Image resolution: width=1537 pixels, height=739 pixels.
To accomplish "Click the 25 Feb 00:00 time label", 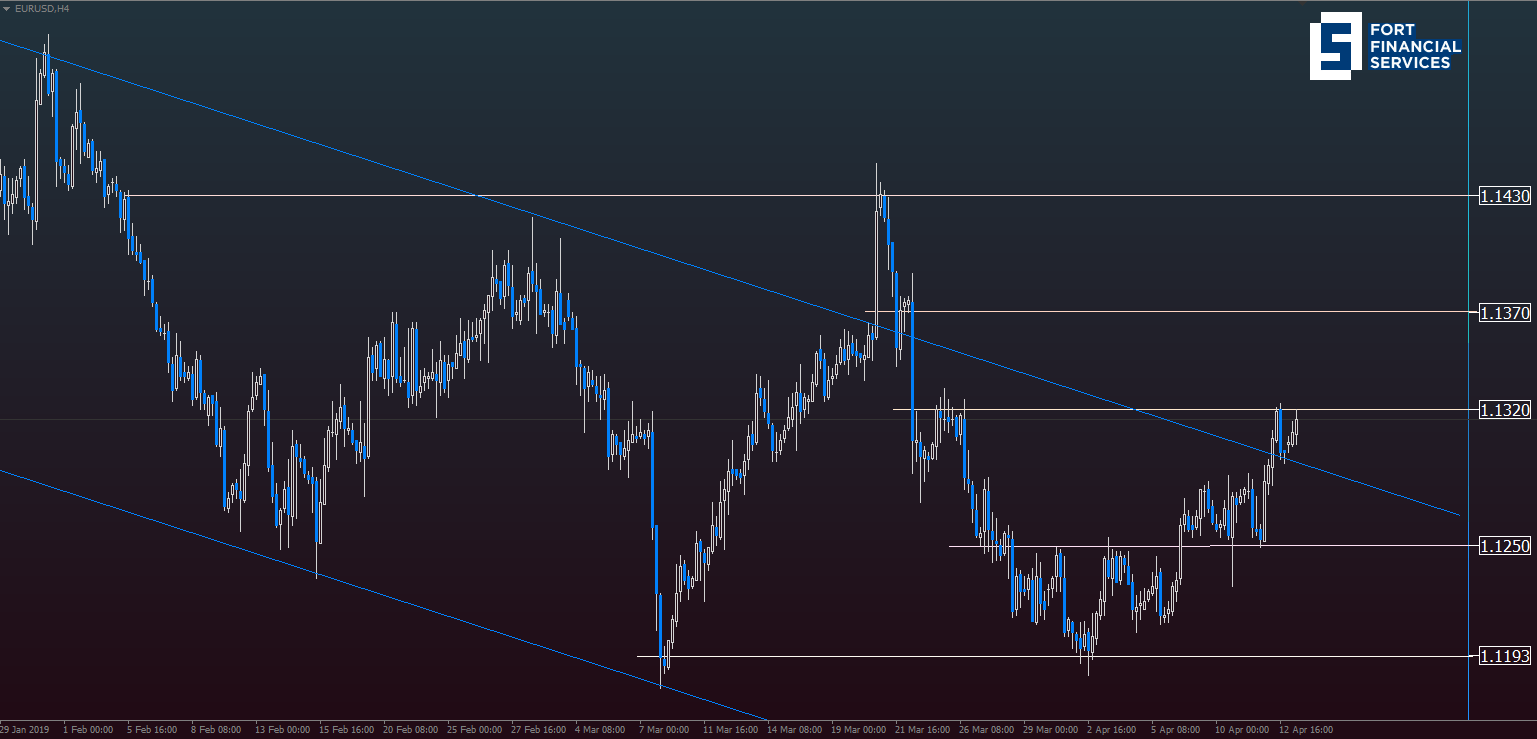I will [472, 730].
